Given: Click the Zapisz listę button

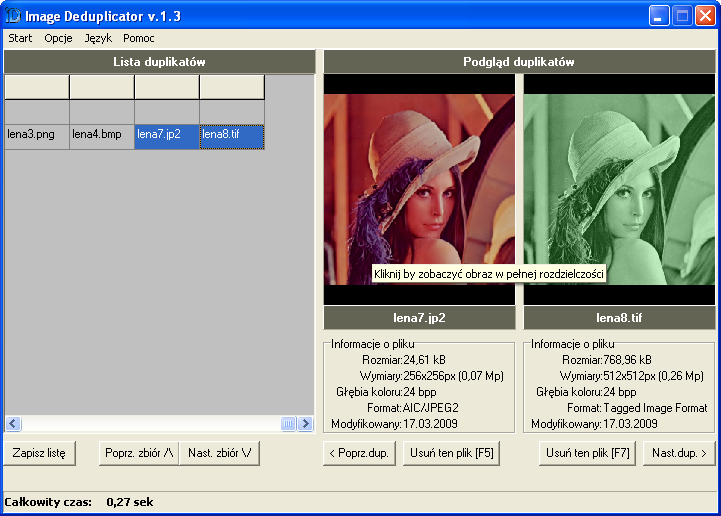Looking at the screenshot, I should tap(39, 453).
